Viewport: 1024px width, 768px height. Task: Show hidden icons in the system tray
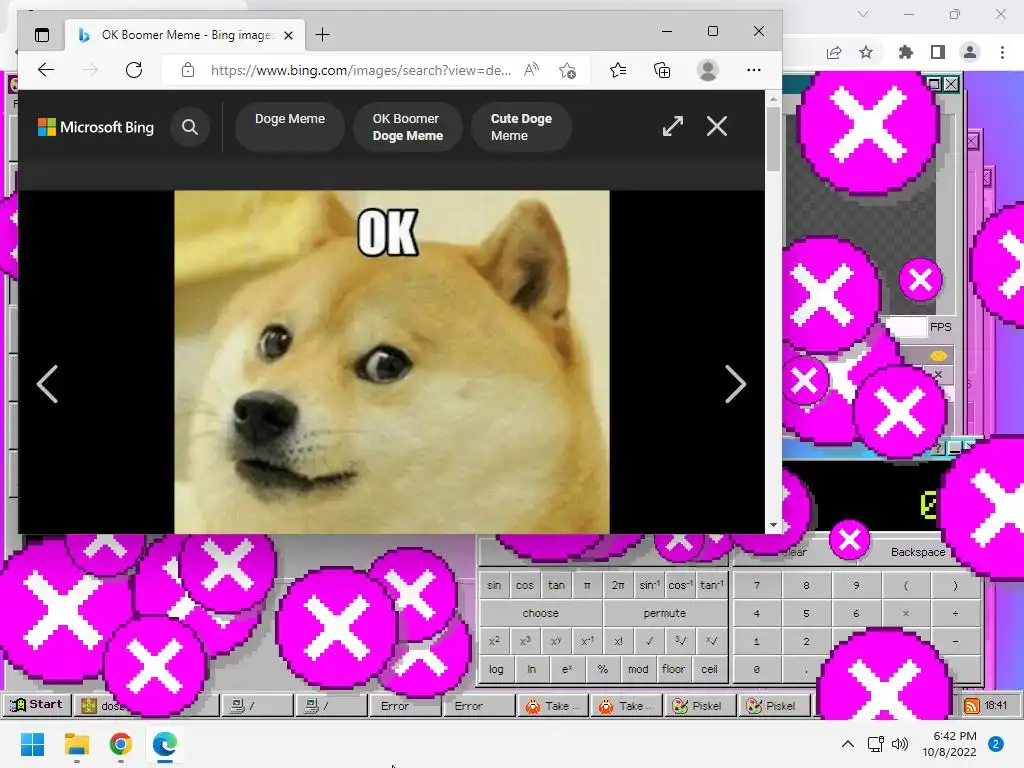click(x=848, y=744)
